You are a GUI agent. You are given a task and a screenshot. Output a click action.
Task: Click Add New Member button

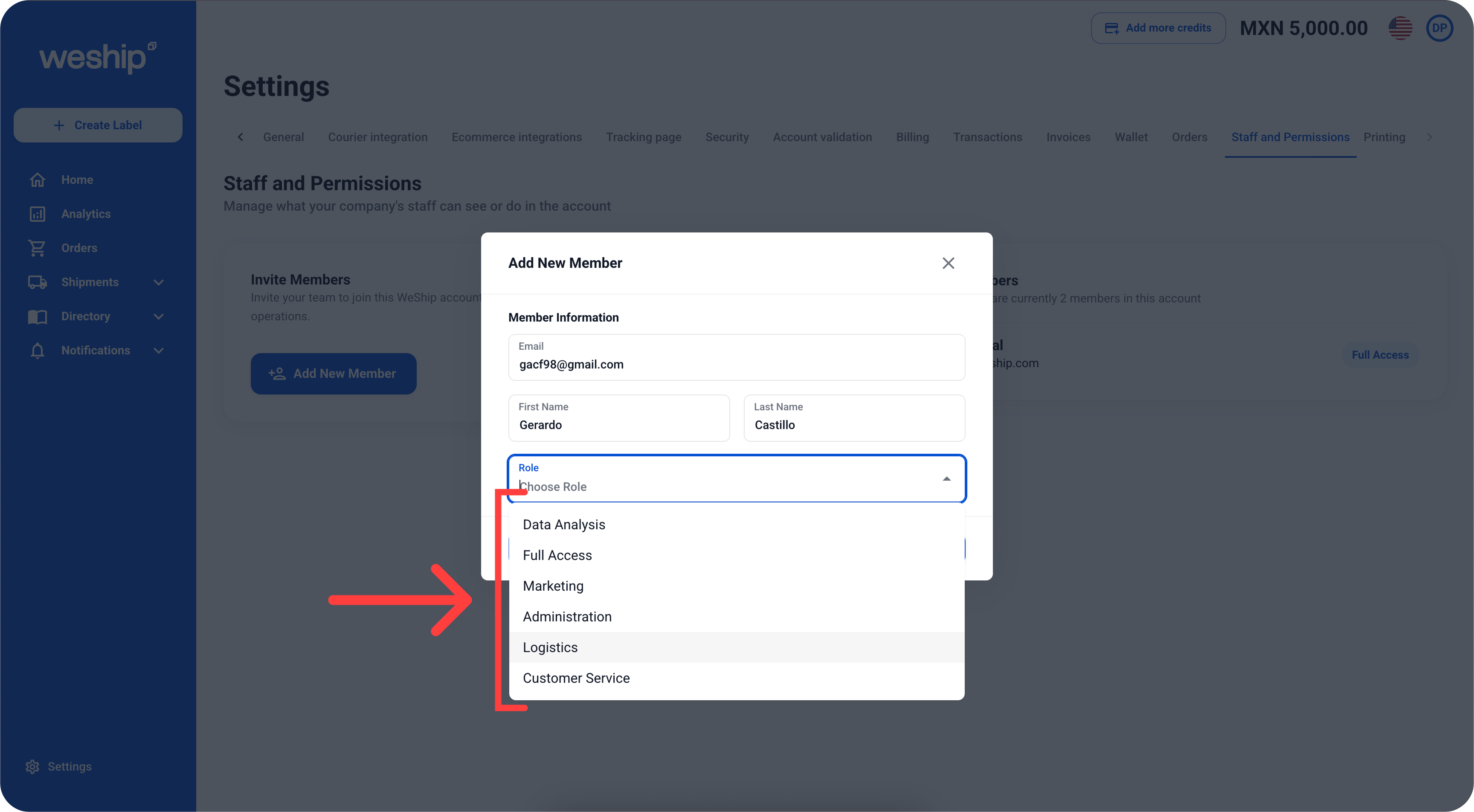click(334, 374)
